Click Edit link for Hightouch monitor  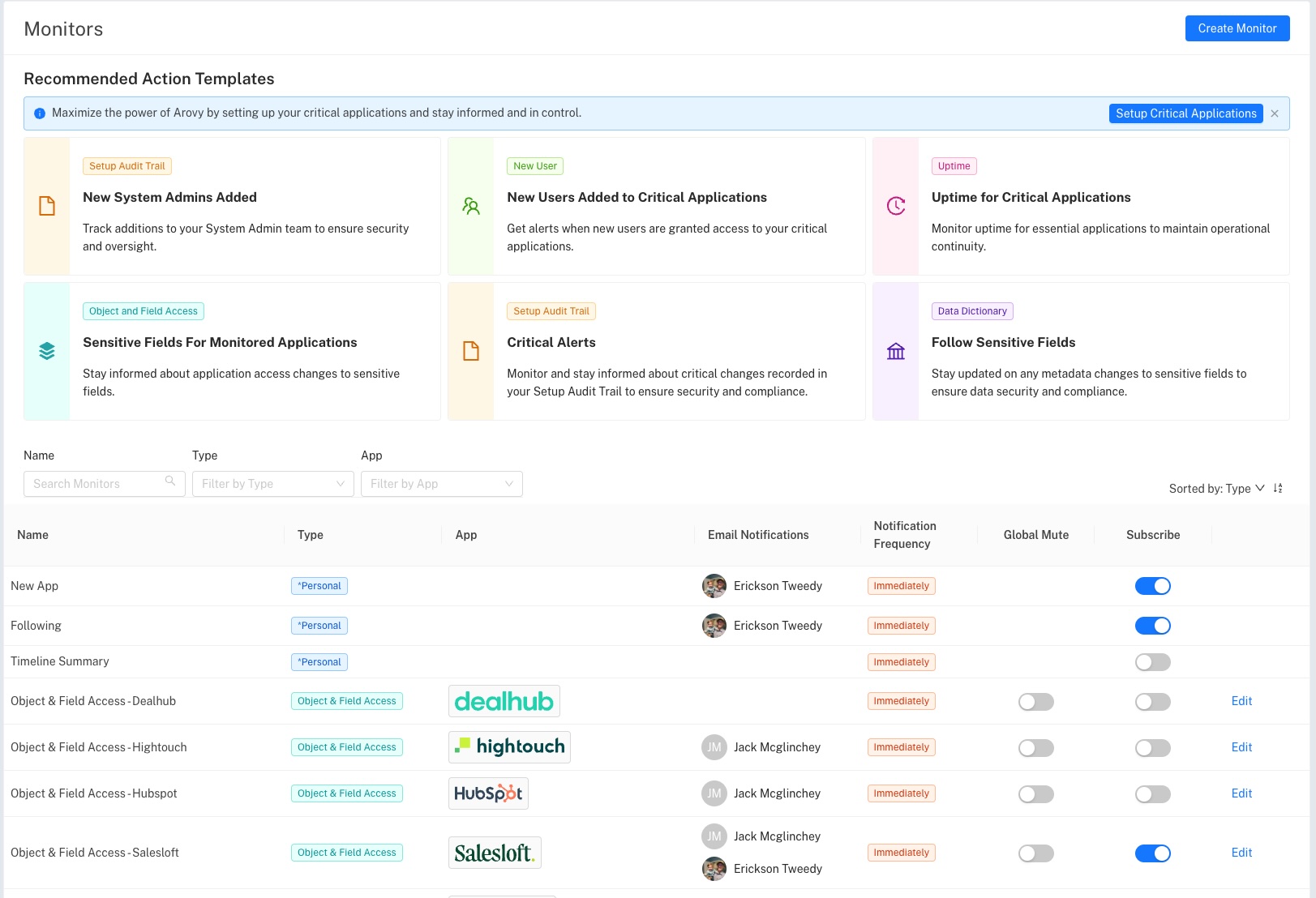pyautogui.click(x=1241, y=747)
